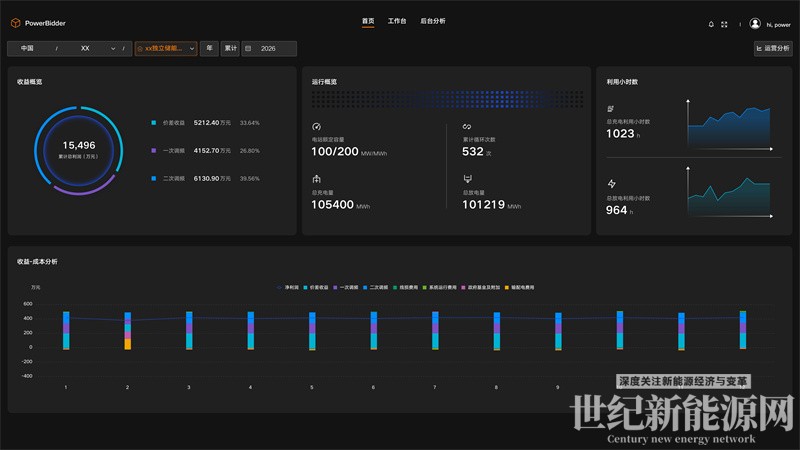Click the user avatar icon
The height and width of the screenshot is (450, 800).
755,24
